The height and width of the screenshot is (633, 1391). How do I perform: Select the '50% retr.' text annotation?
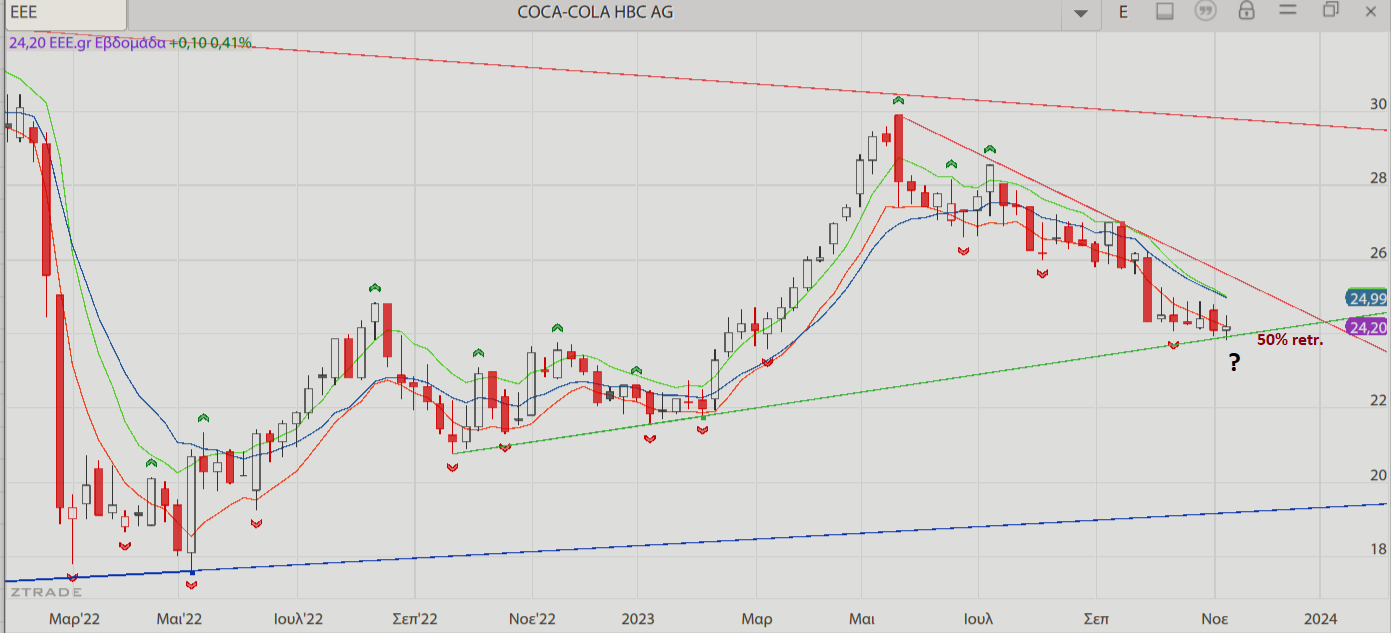point(1290,340)
